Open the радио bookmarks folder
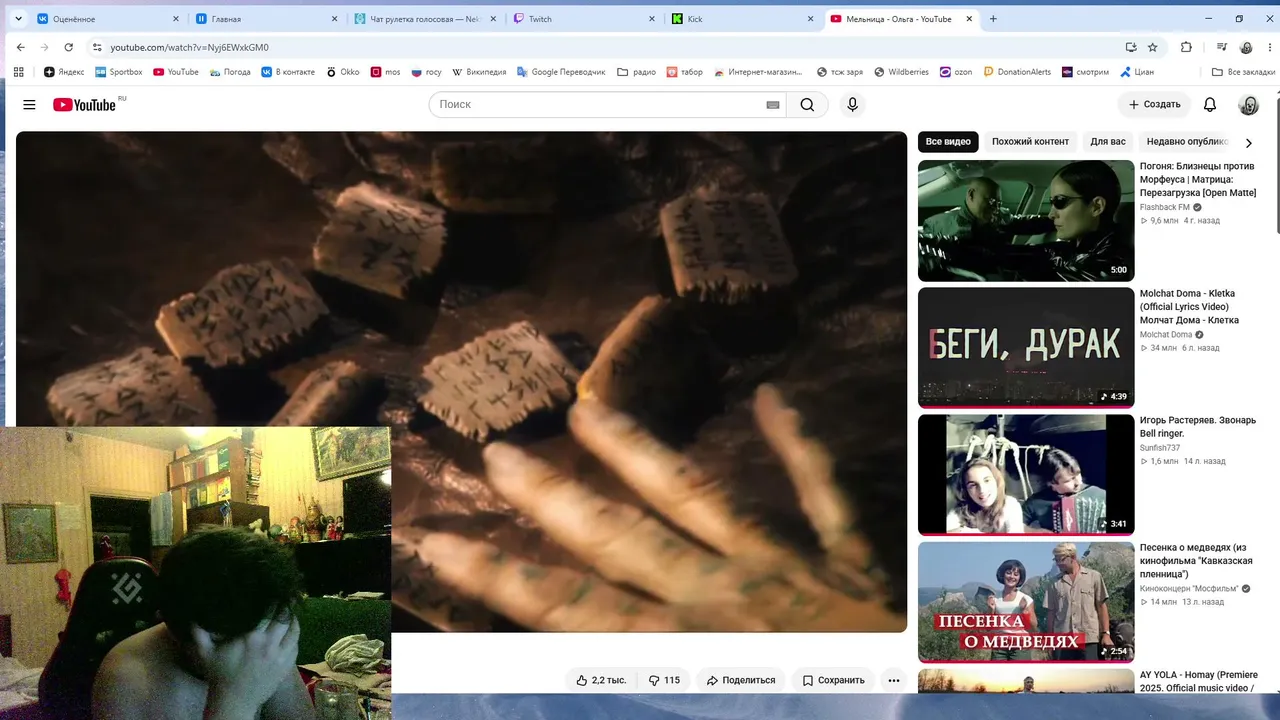The height and width of the screenshot is (720, 1280). 636,72
